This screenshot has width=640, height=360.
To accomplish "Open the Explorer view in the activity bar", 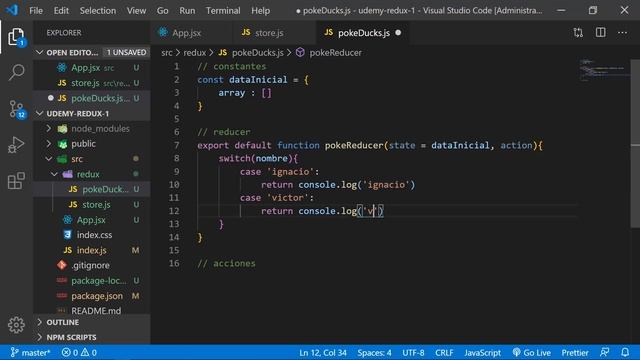I will coord(16,37).
